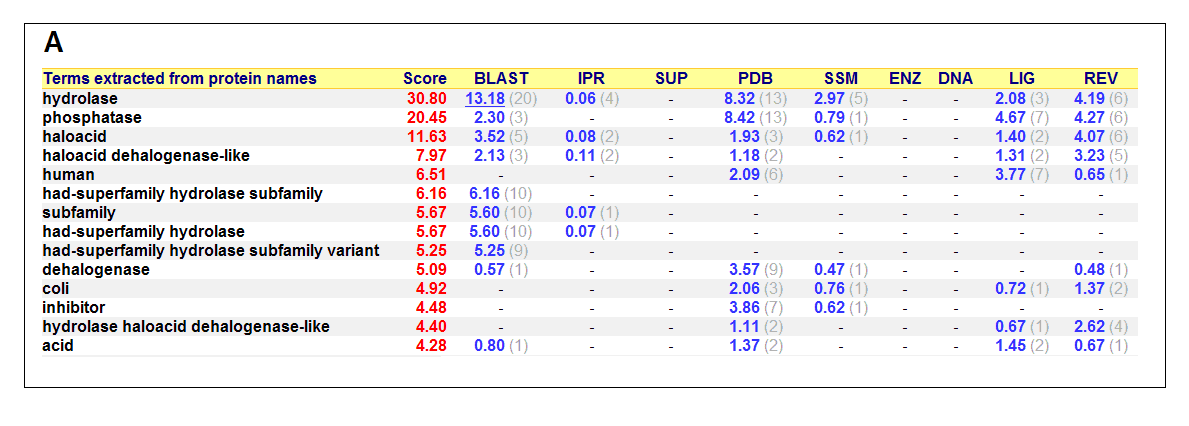
Task: Click the PDB column header
Action: [755, 79]
